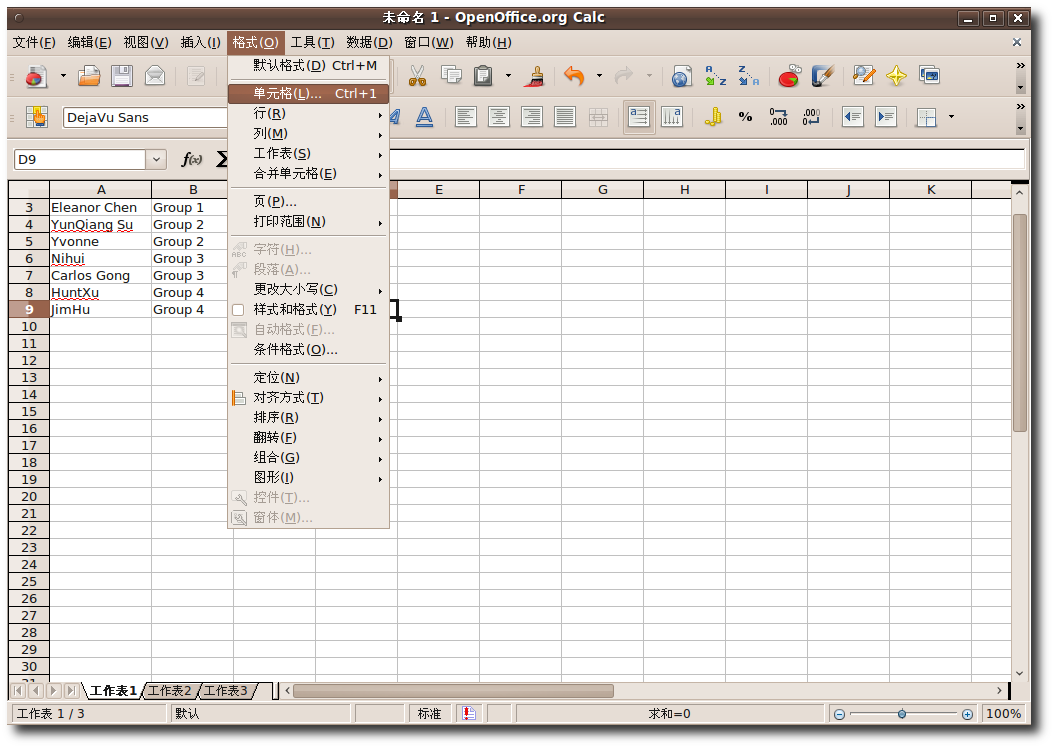Open the Navigator star icon
The width and height of the screenshot is (1054, 748).
tap(896, 76)
